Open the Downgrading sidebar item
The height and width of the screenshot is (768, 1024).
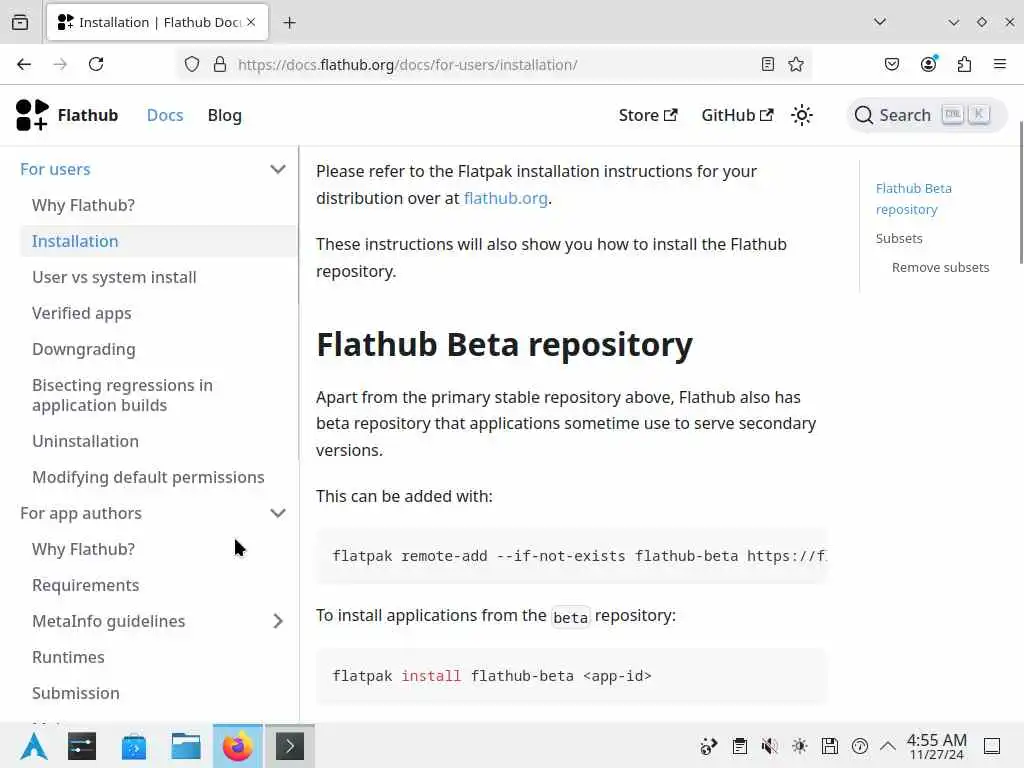pos(84,349)
